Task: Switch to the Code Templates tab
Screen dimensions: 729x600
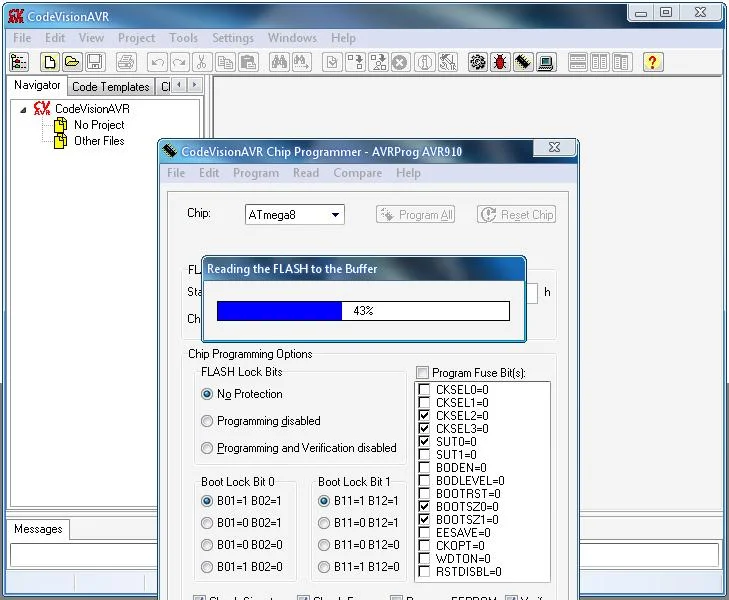Action: pyautogui.click(x=111, y=87)
